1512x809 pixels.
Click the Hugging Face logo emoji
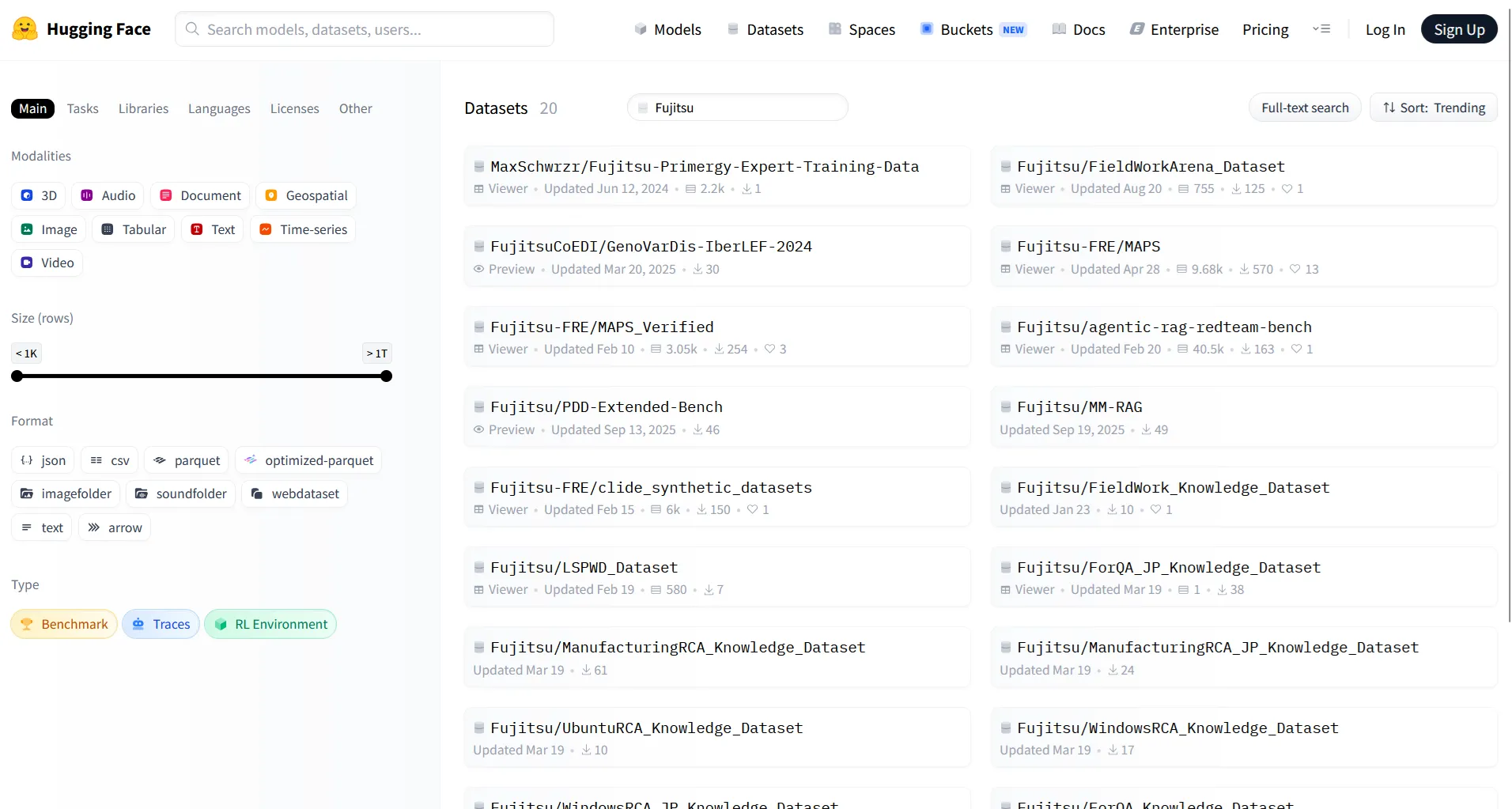(x=25, y=29)
